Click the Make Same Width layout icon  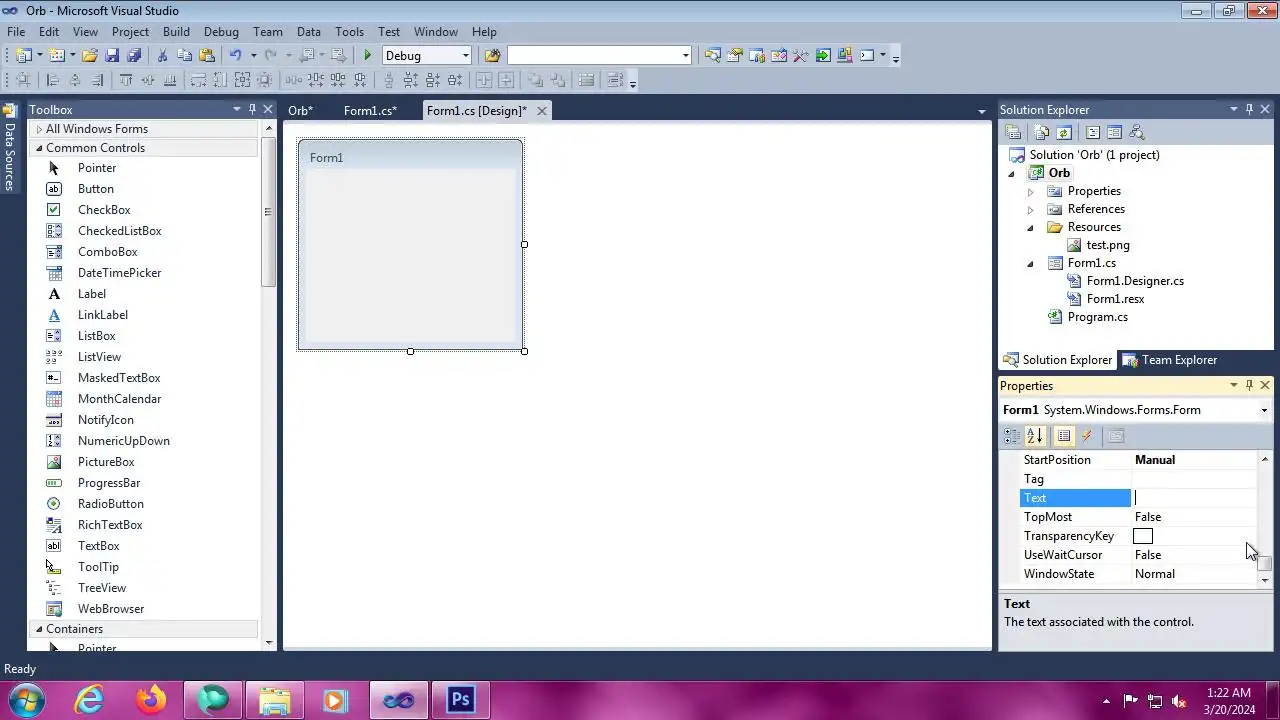point(198,80)
